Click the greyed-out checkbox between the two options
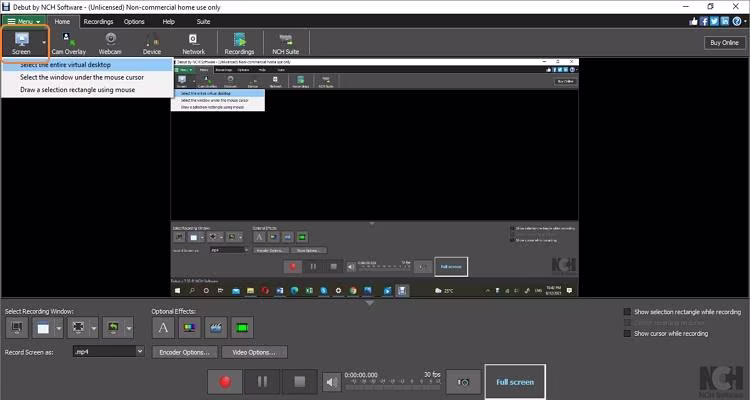This screenshot has height=400, width=750. [627, 323]
